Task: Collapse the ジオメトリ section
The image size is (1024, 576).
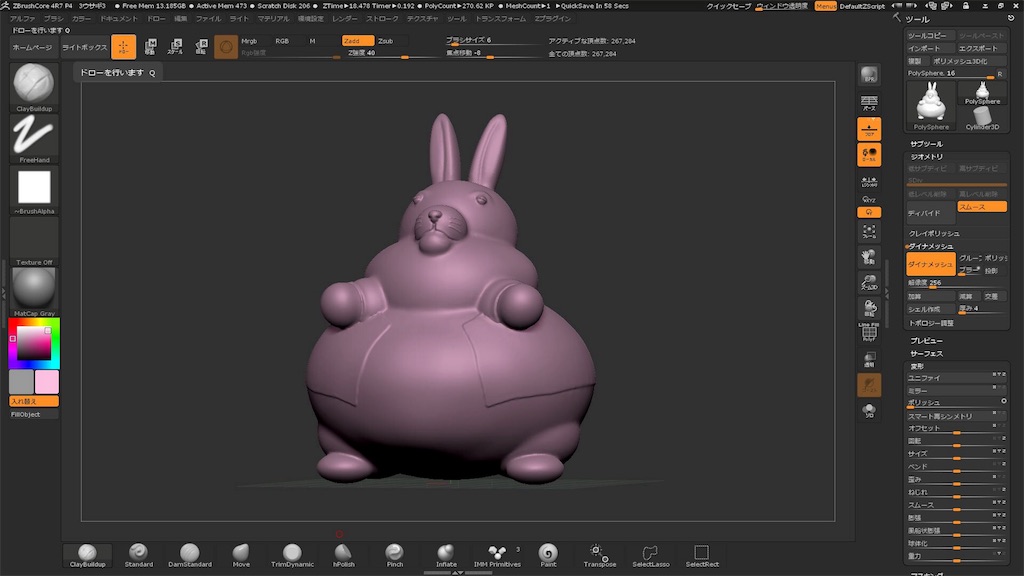Action: click(926, 157)
